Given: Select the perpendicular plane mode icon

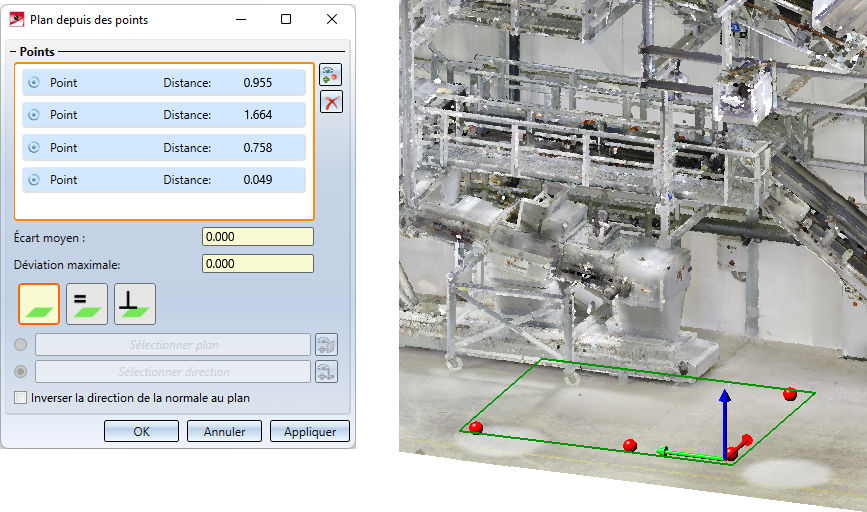Looking at the screenshot, I should [x=135, y=304].
